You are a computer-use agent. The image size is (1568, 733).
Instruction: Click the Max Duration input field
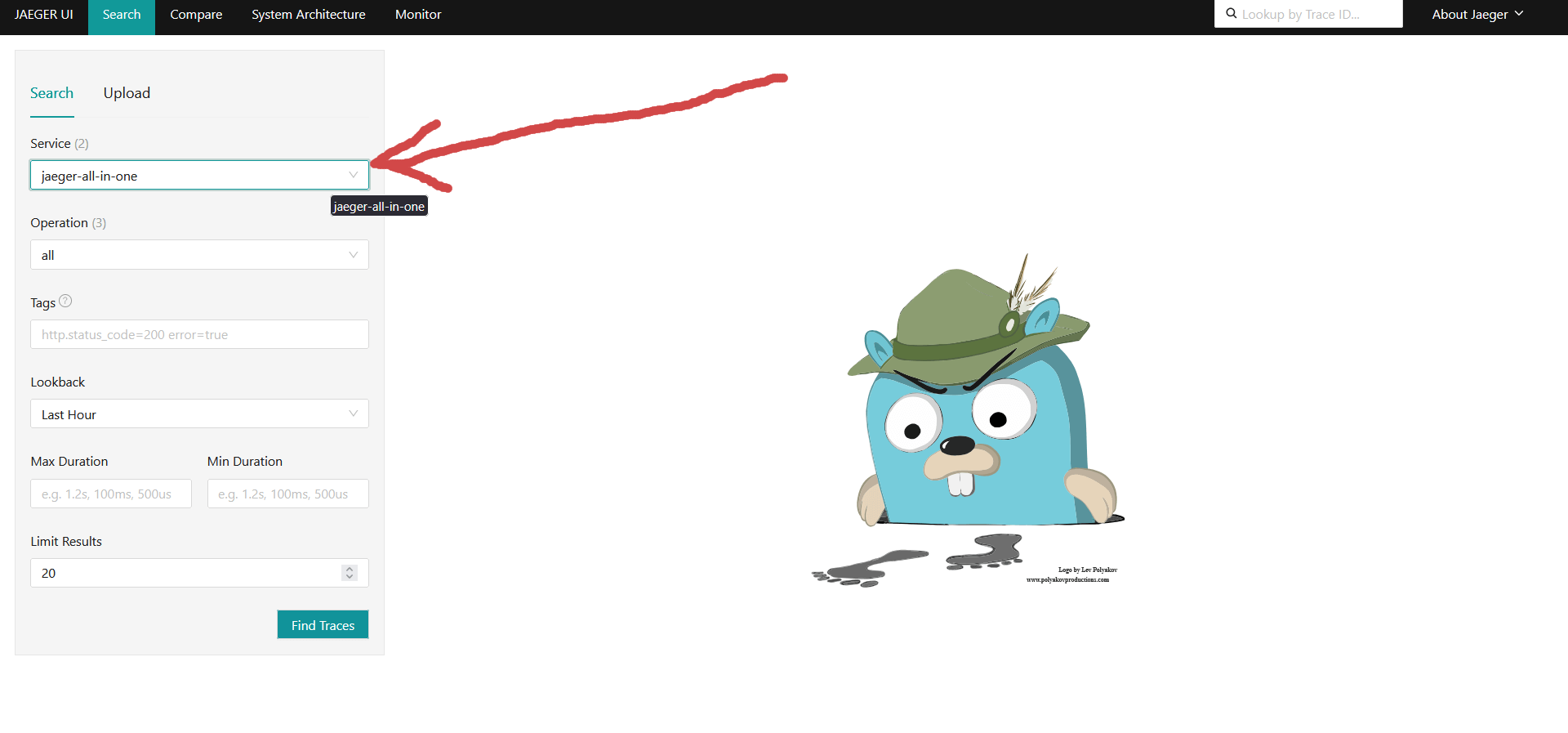point(111,494)
